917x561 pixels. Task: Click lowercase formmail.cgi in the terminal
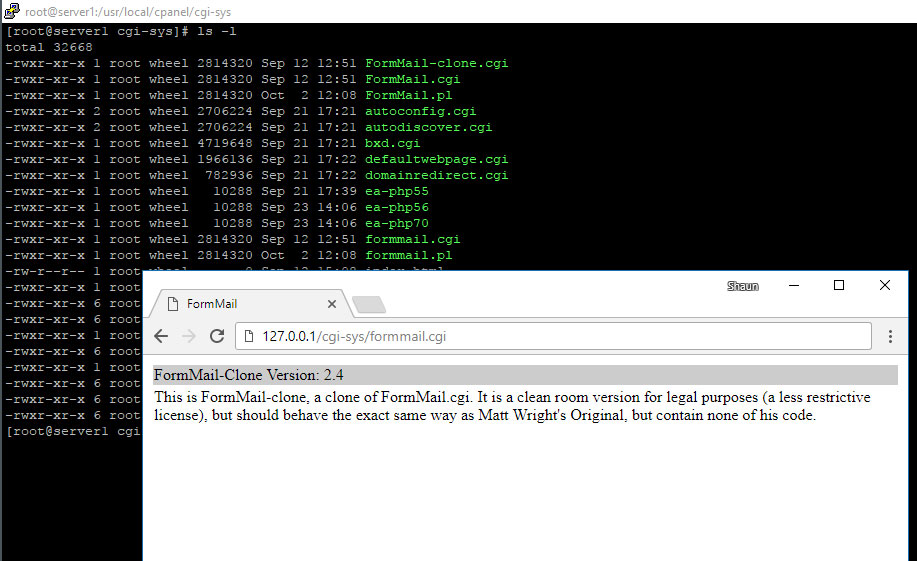click(x=412, y=239)
